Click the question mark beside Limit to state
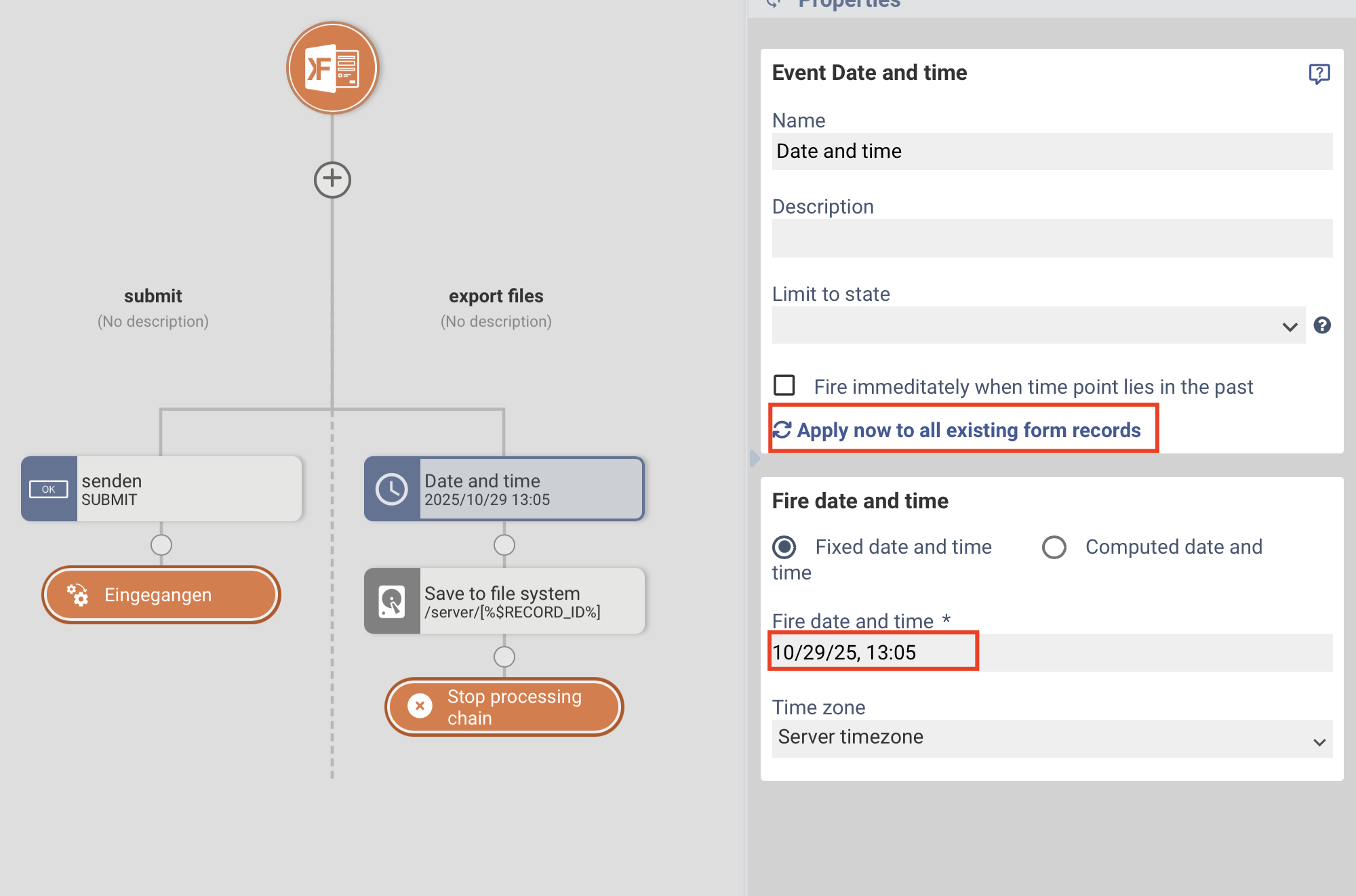1356x896 pixels. 1322,325
